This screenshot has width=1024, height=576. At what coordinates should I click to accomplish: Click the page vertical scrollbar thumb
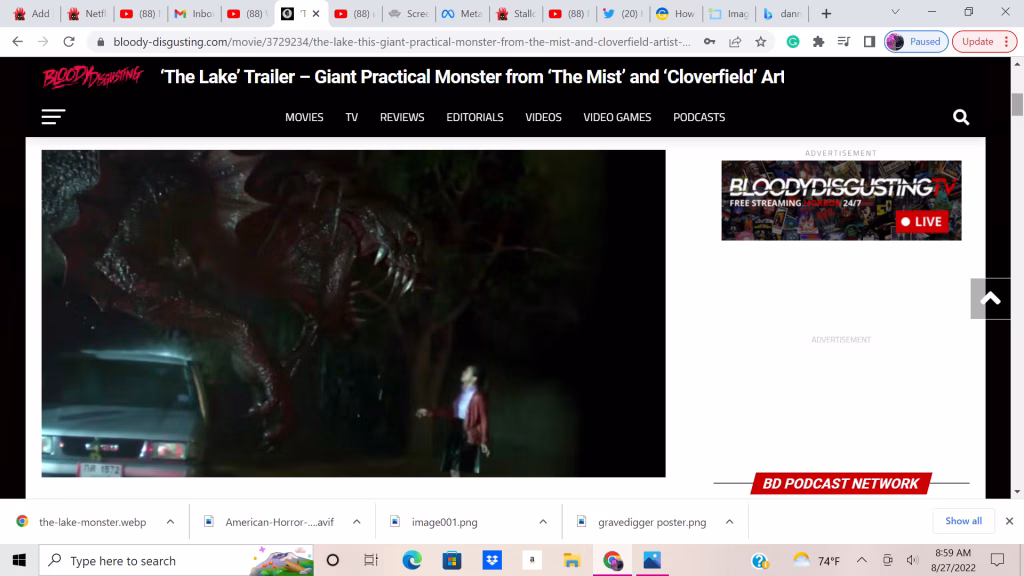[1017, 104]
